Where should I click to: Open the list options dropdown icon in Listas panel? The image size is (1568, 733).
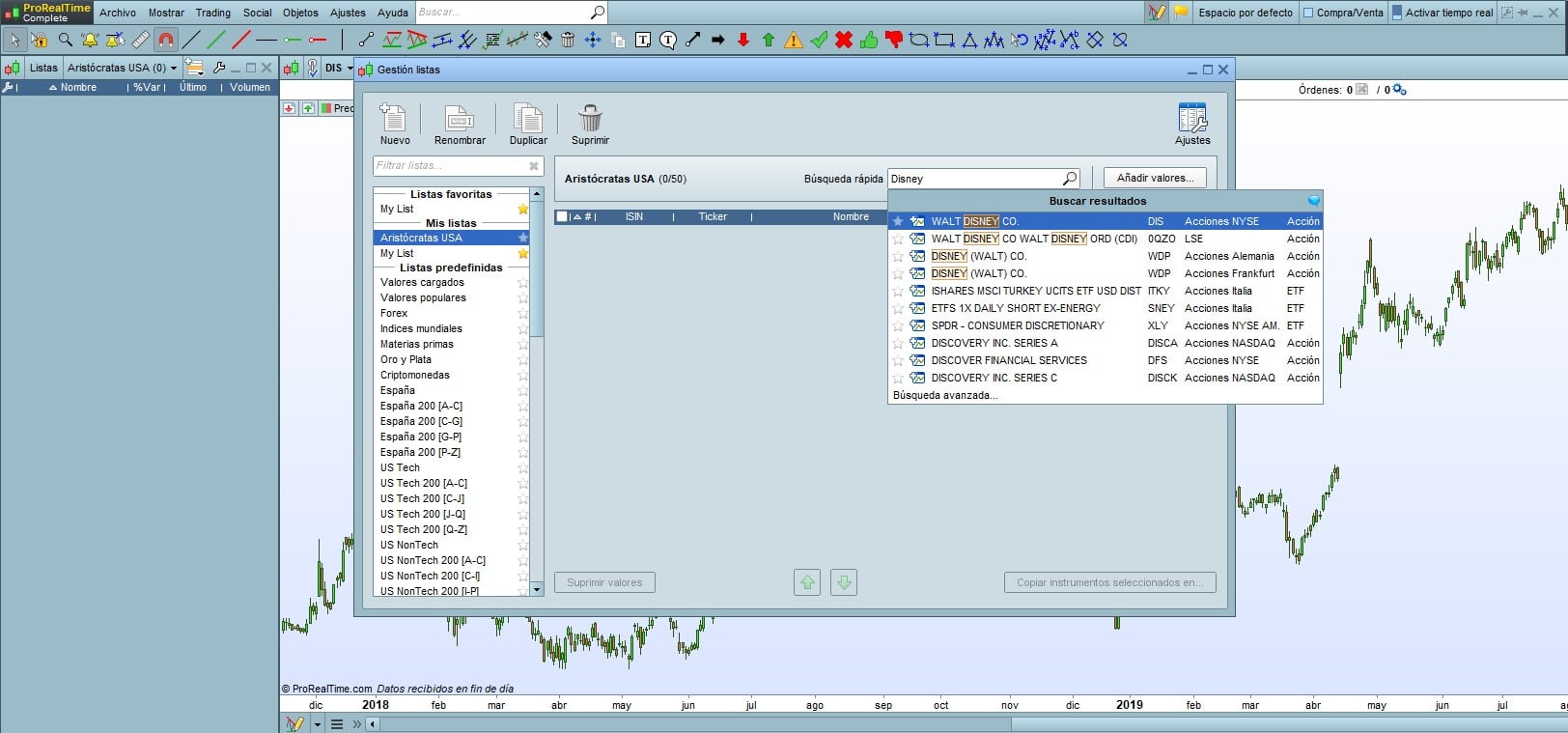click(x=194, y=68)
